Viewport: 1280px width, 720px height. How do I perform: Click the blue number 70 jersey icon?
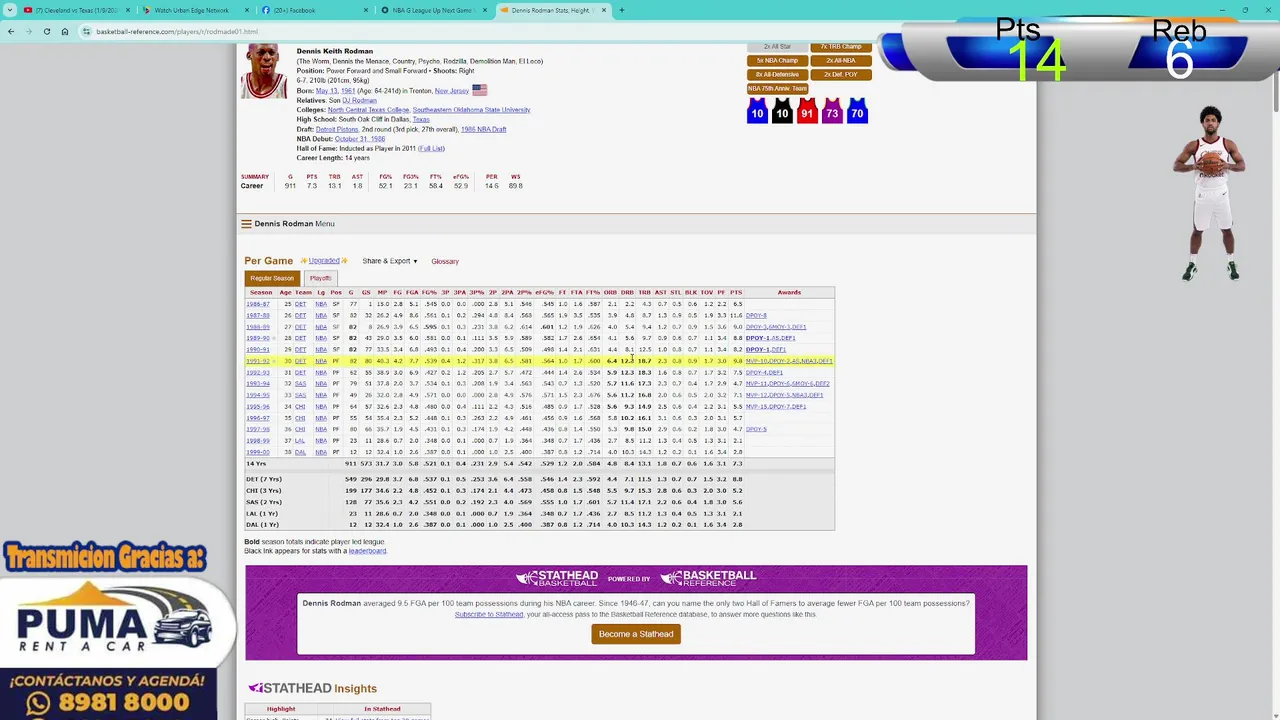coord(857,111)
